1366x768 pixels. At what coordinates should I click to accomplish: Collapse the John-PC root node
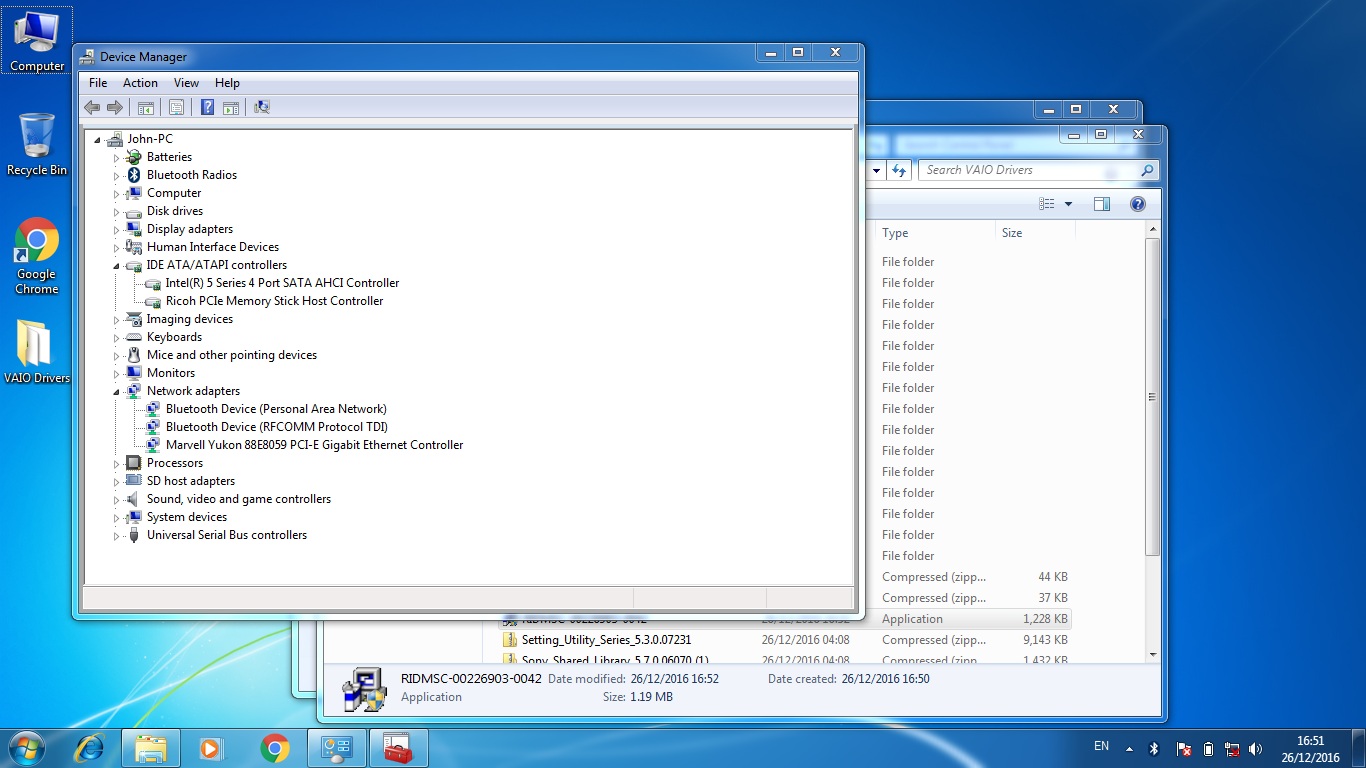point(98,140)
